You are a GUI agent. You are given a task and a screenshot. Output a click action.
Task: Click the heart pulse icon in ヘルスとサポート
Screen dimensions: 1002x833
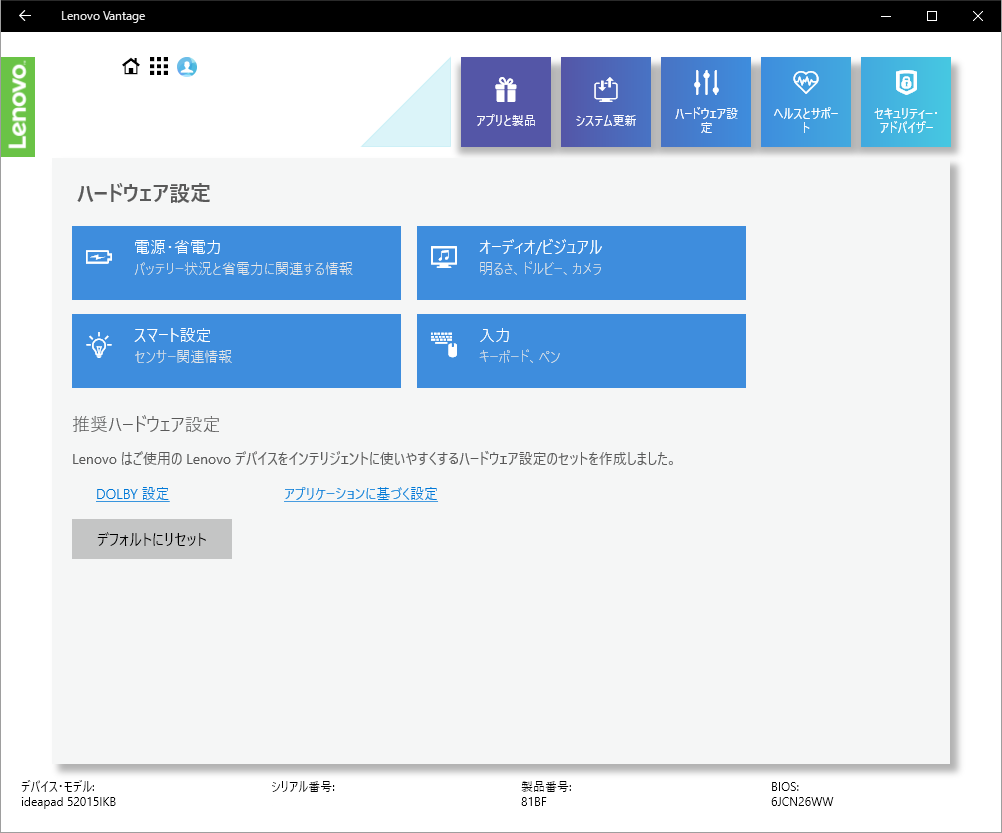click(806, 82)
